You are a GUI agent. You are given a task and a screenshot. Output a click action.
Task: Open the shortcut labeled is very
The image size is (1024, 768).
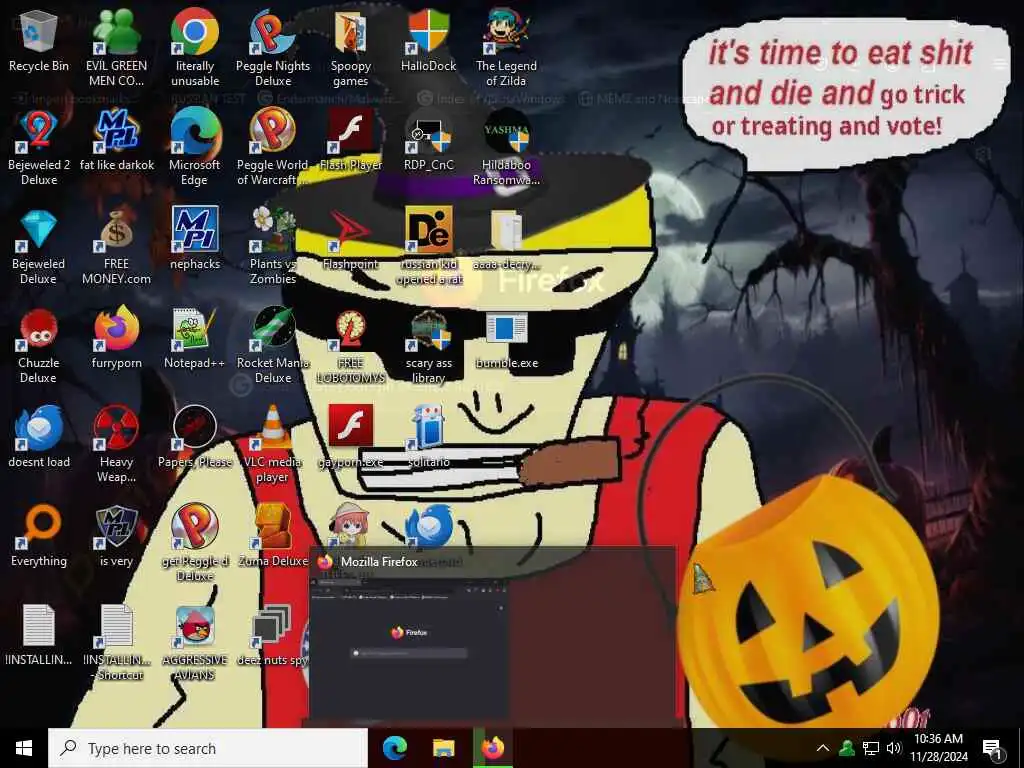pos(116,537)
